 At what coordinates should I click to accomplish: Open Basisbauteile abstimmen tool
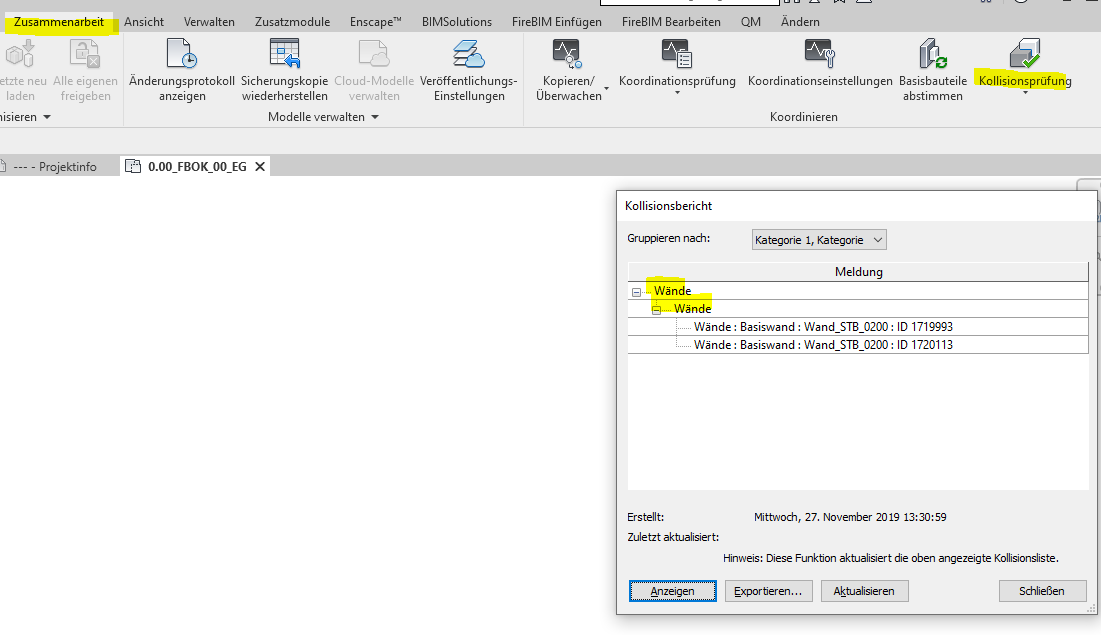tap(932, 55)
